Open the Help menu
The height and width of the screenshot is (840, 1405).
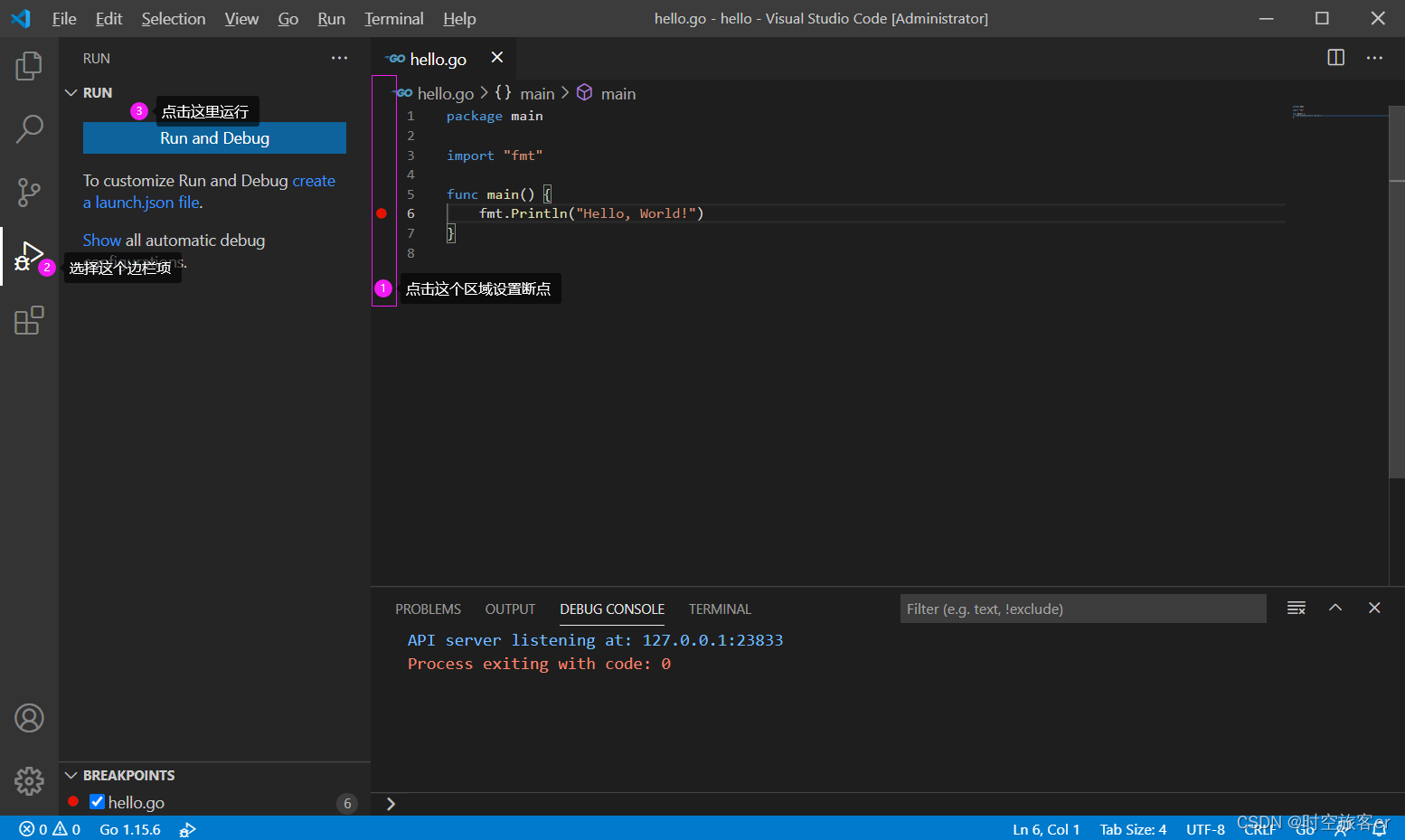(x=459, y=19)
